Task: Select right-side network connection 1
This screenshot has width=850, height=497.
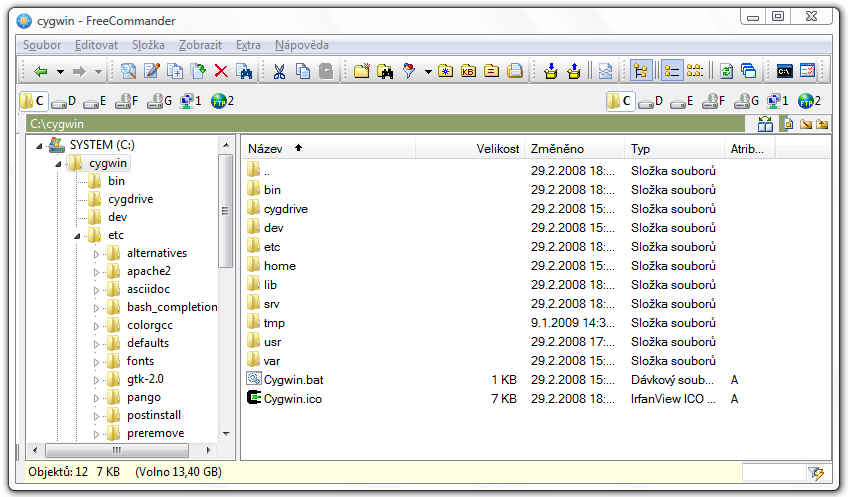Action: pos(777,101)
